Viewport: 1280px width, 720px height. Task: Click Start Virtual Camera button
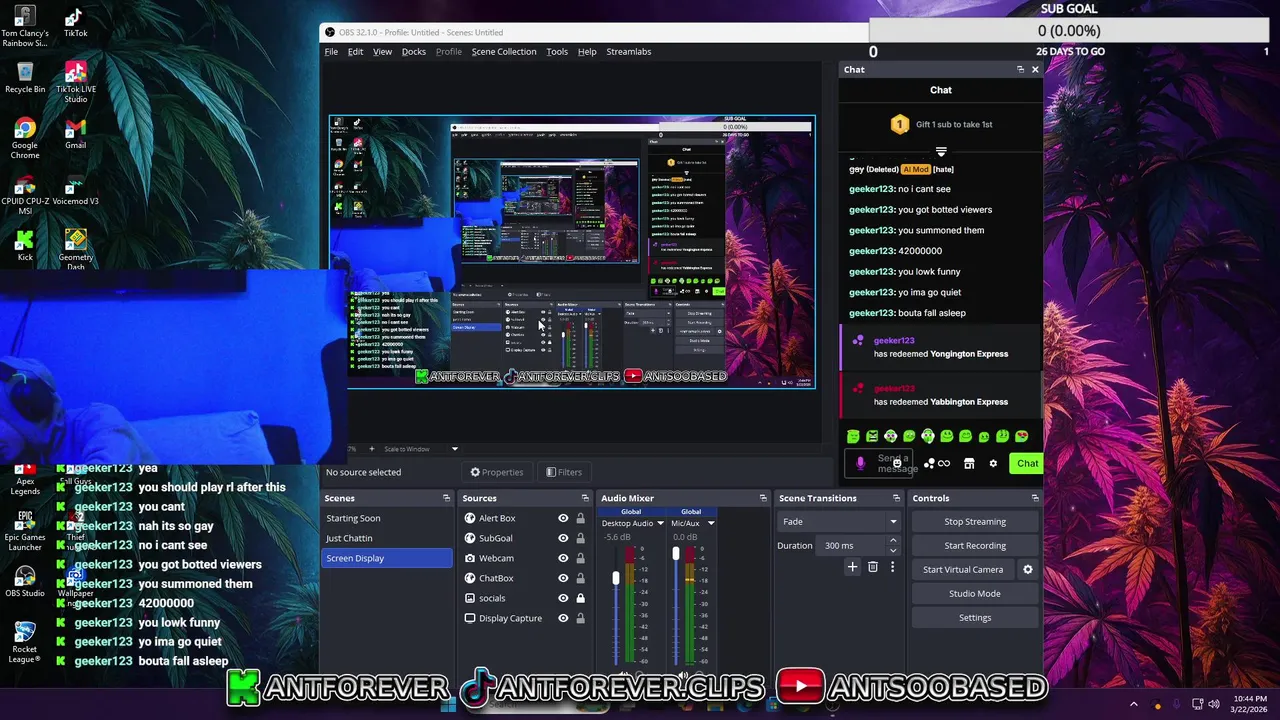(963, 569)
